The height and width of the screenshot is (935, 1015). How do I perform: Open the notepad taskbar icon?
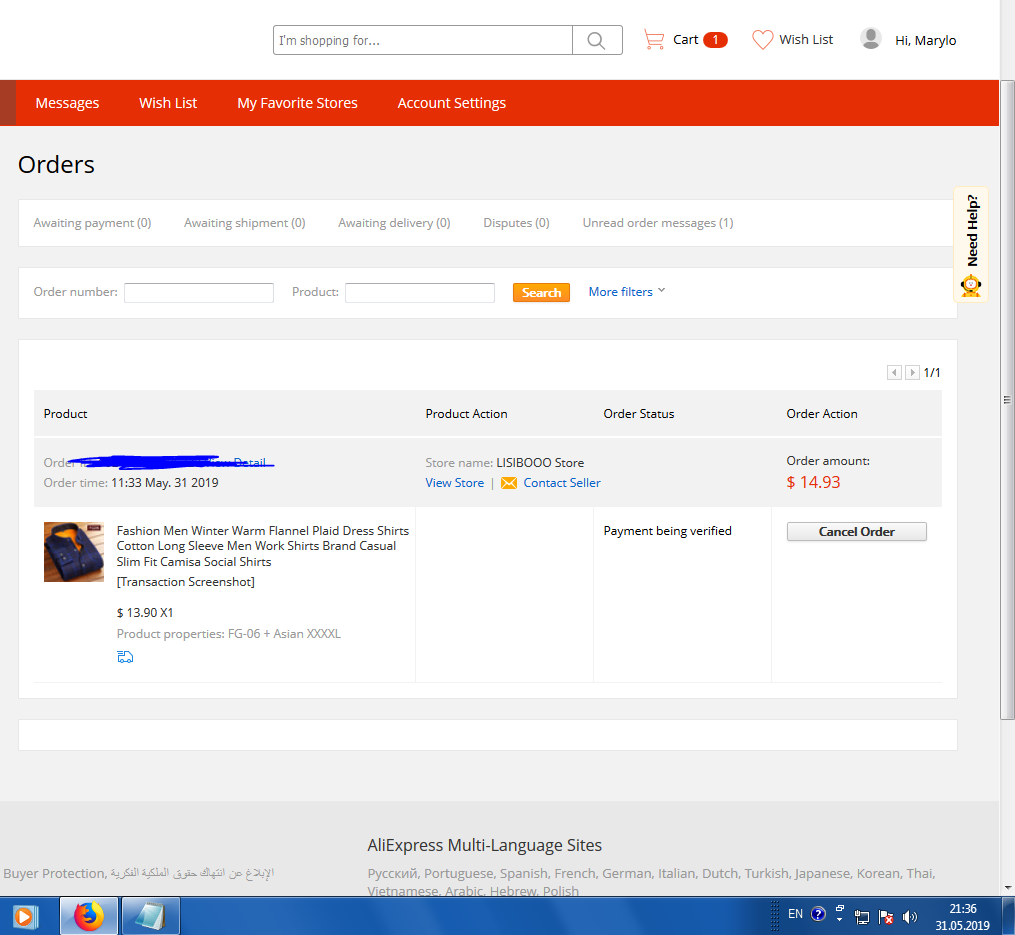(x=150, y=916)
